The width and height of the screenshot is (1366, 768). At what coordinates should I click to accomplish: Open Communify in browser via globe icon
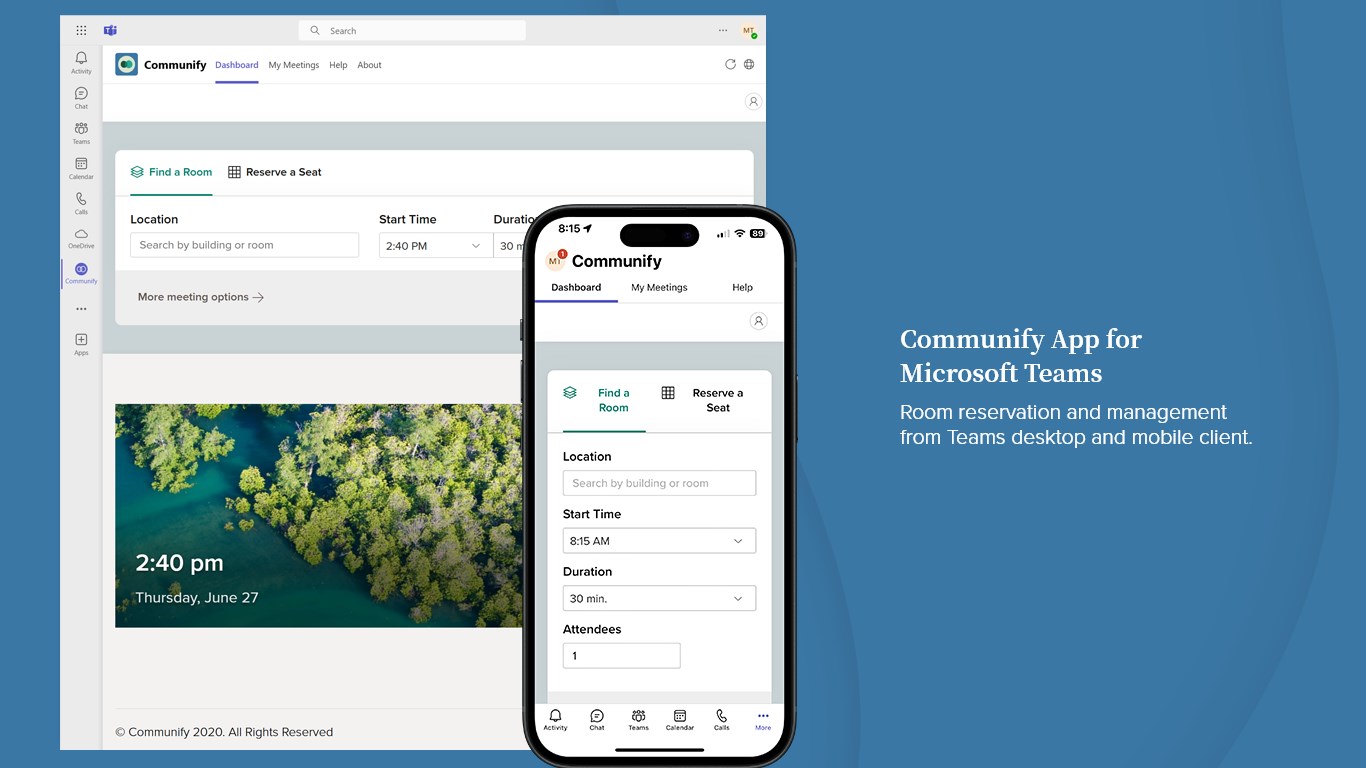coord(749,64)
